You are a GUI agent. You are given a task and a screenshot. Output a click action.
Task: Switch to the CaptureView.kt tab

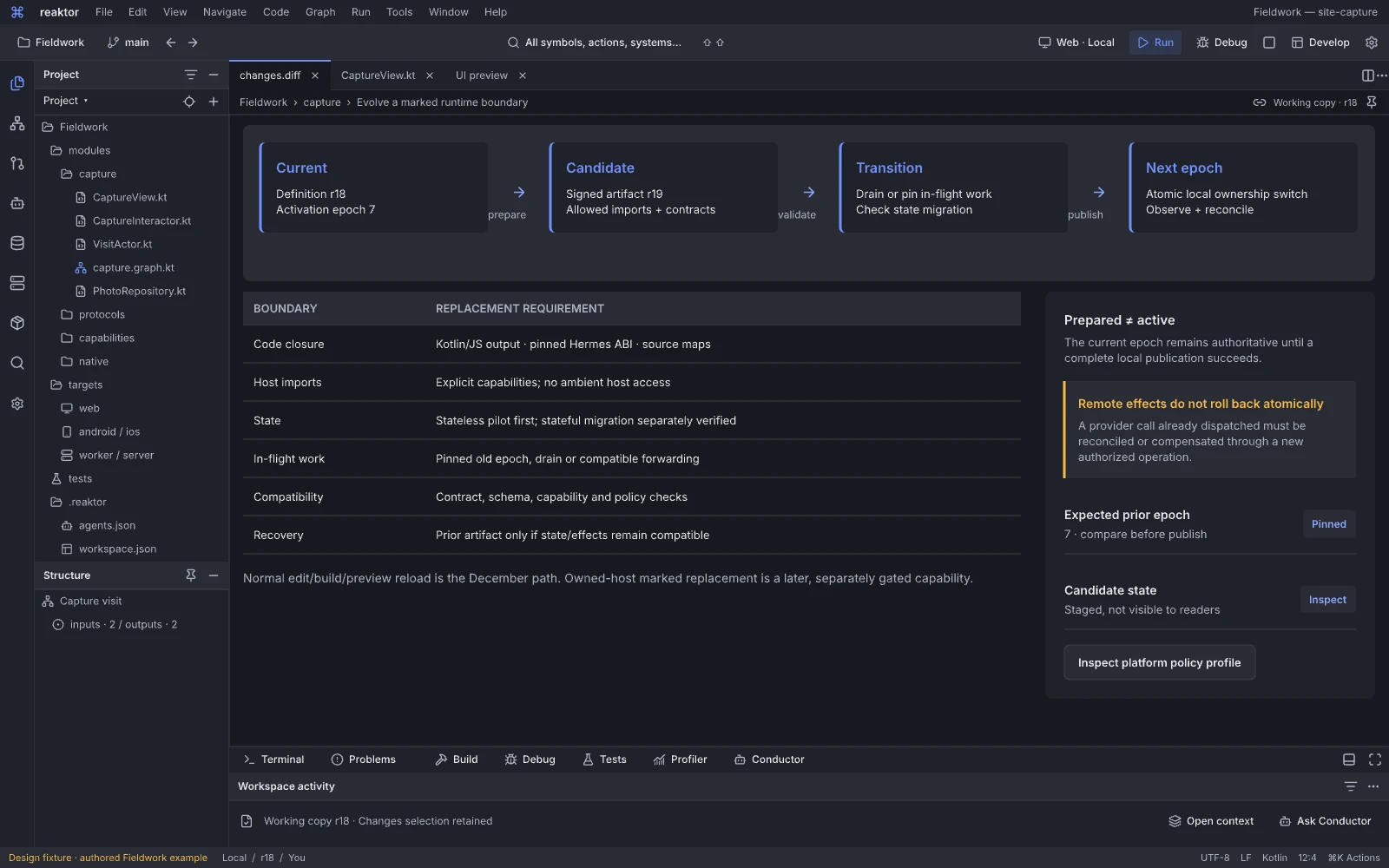click(378, 76)
